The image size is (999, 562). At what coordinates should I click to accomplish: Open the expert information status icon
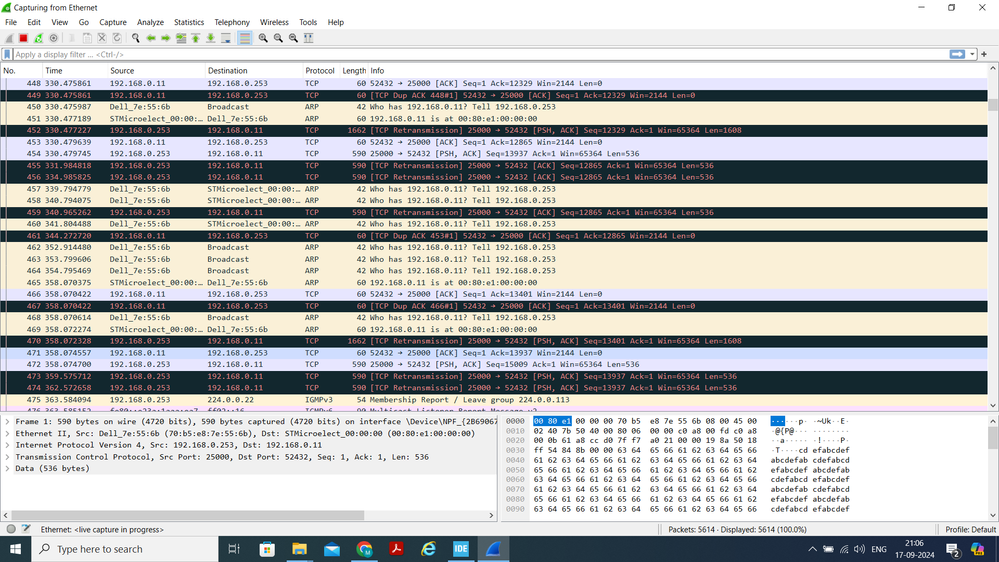pos(11,529)
